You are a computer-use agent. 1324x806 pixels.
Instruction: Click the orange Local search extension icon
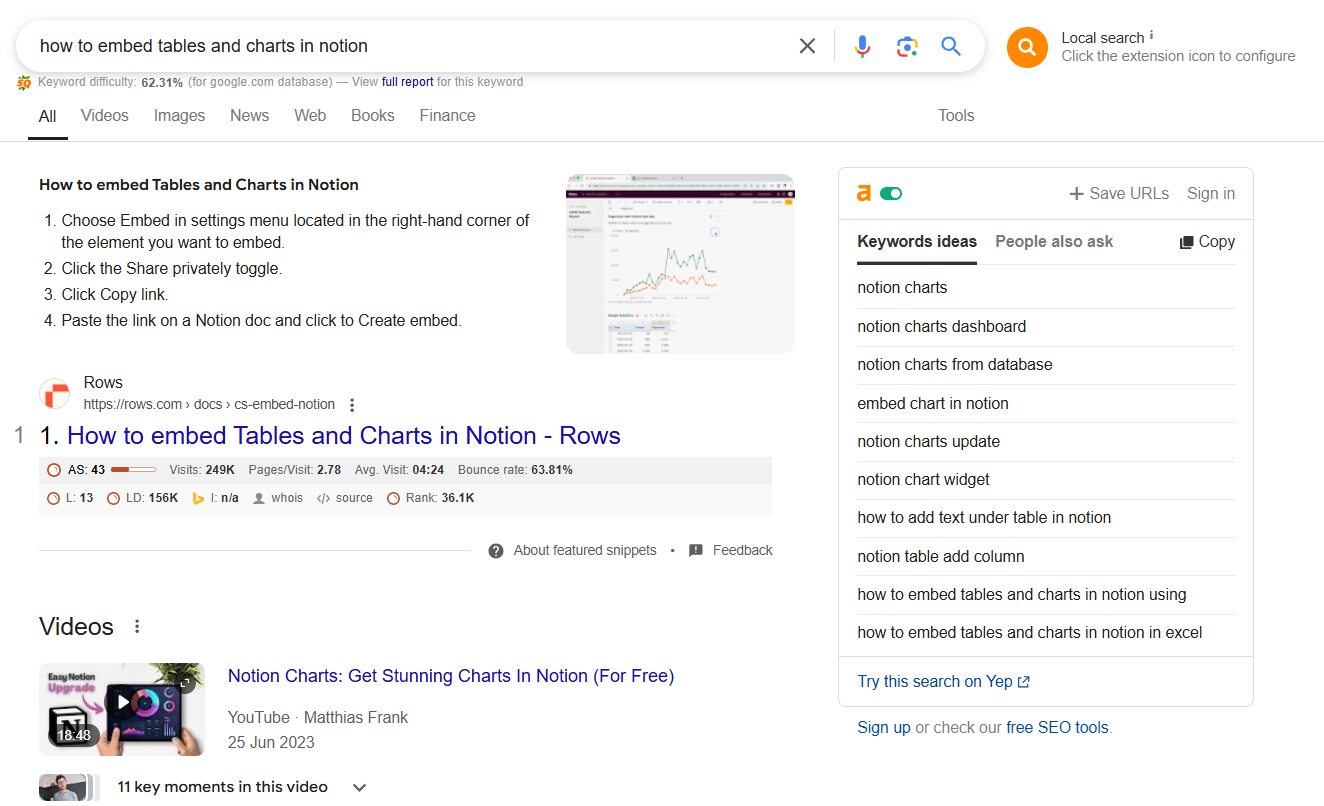[x=1027, y=47]
